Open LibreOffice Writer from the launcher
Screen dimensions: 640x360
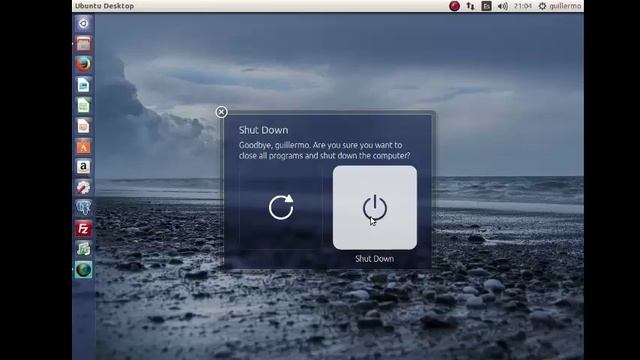tap(84, 85)
